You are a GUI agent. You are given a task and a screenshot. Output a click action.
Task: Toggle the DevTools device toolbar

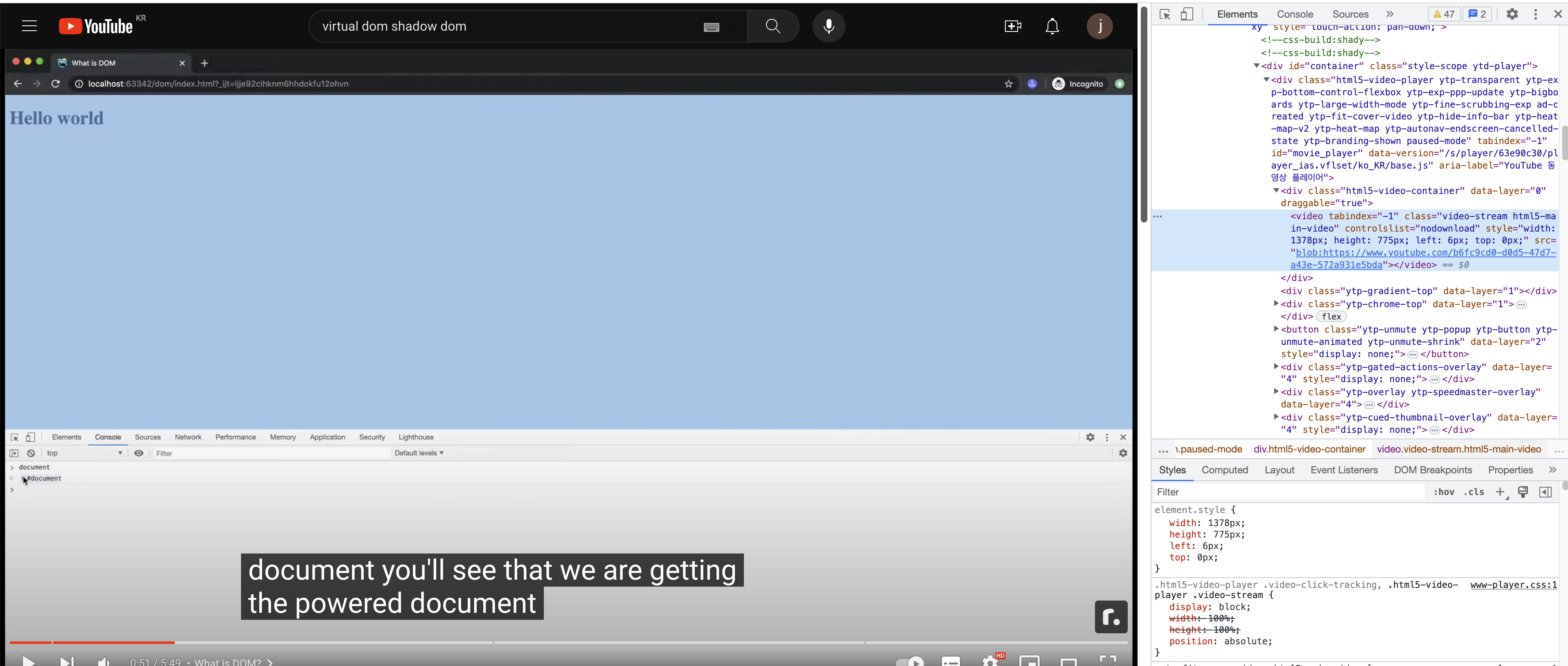1187,14
